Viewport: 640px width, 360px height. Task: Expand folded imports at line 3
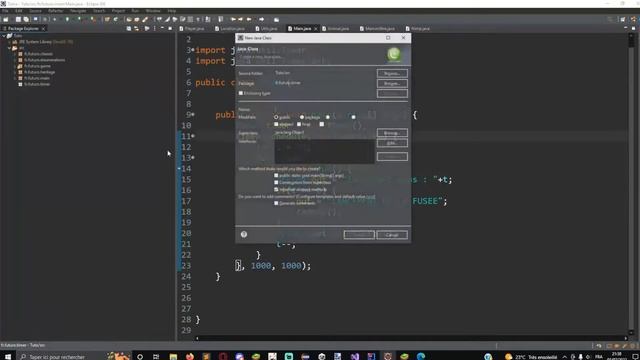[x=193, y=50]
